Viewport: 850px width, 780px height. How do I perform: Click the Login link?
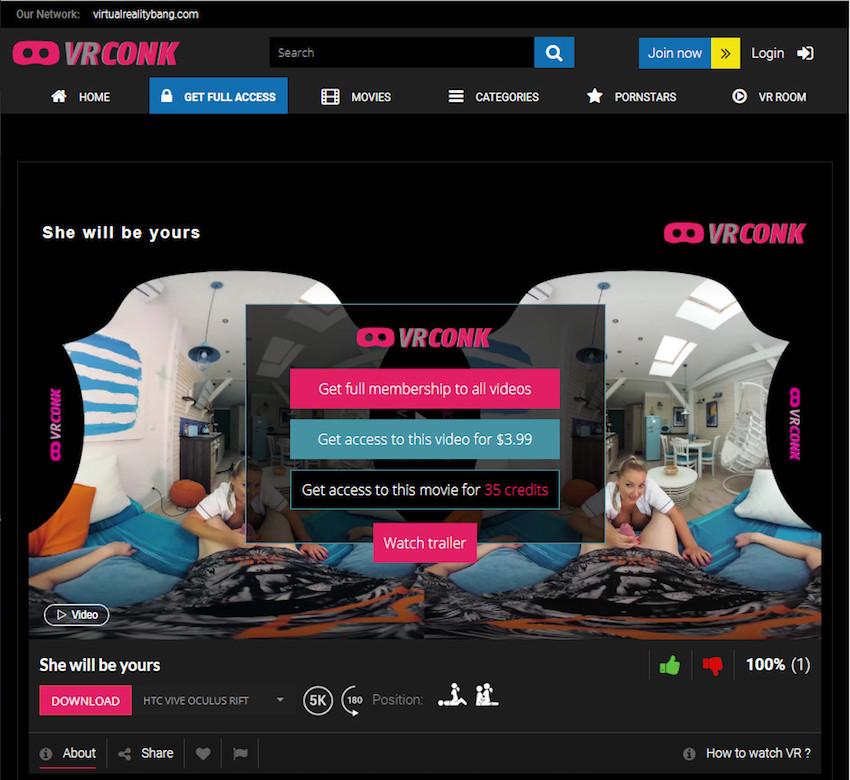[x=767, y=53]
